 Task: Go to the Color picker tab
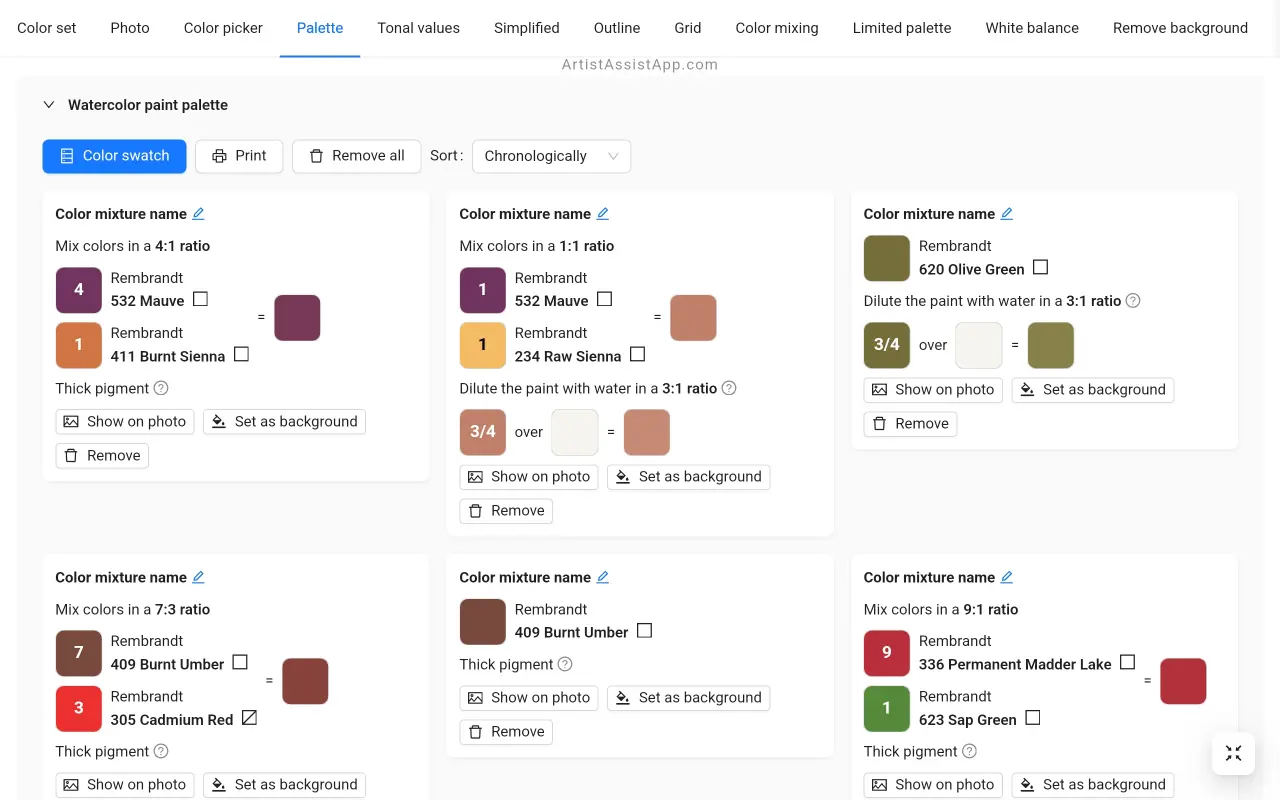(x=223, y=28)
